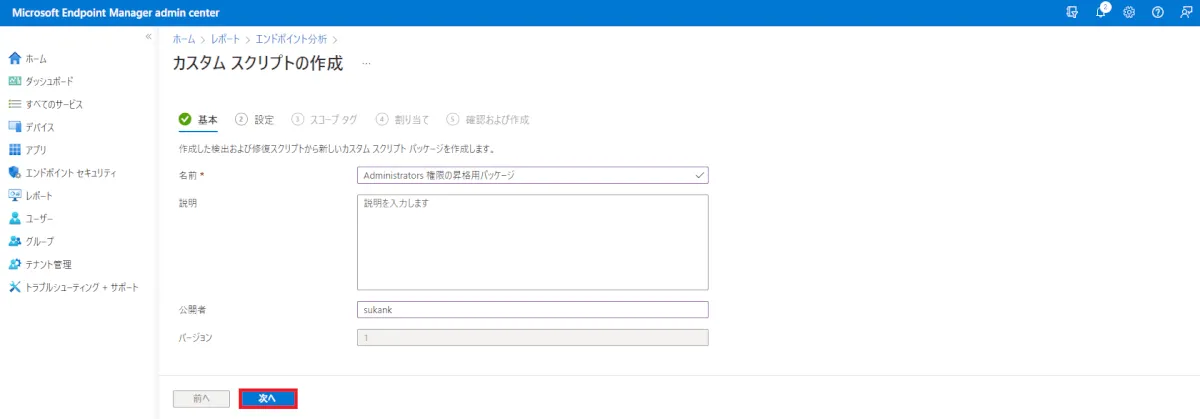Click the 名前 input field
This screenshot has height=419, width=1200.
coord(532,175)
